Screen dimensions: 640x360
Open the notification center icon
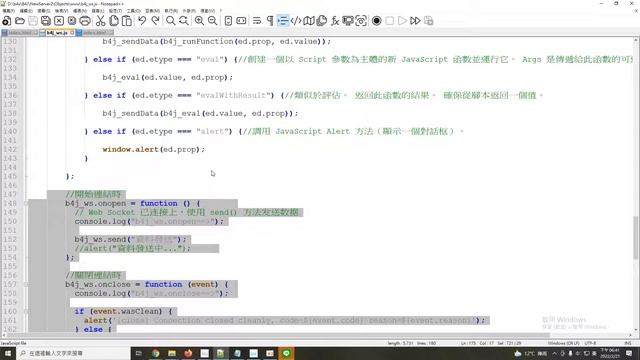coord(629,353)
